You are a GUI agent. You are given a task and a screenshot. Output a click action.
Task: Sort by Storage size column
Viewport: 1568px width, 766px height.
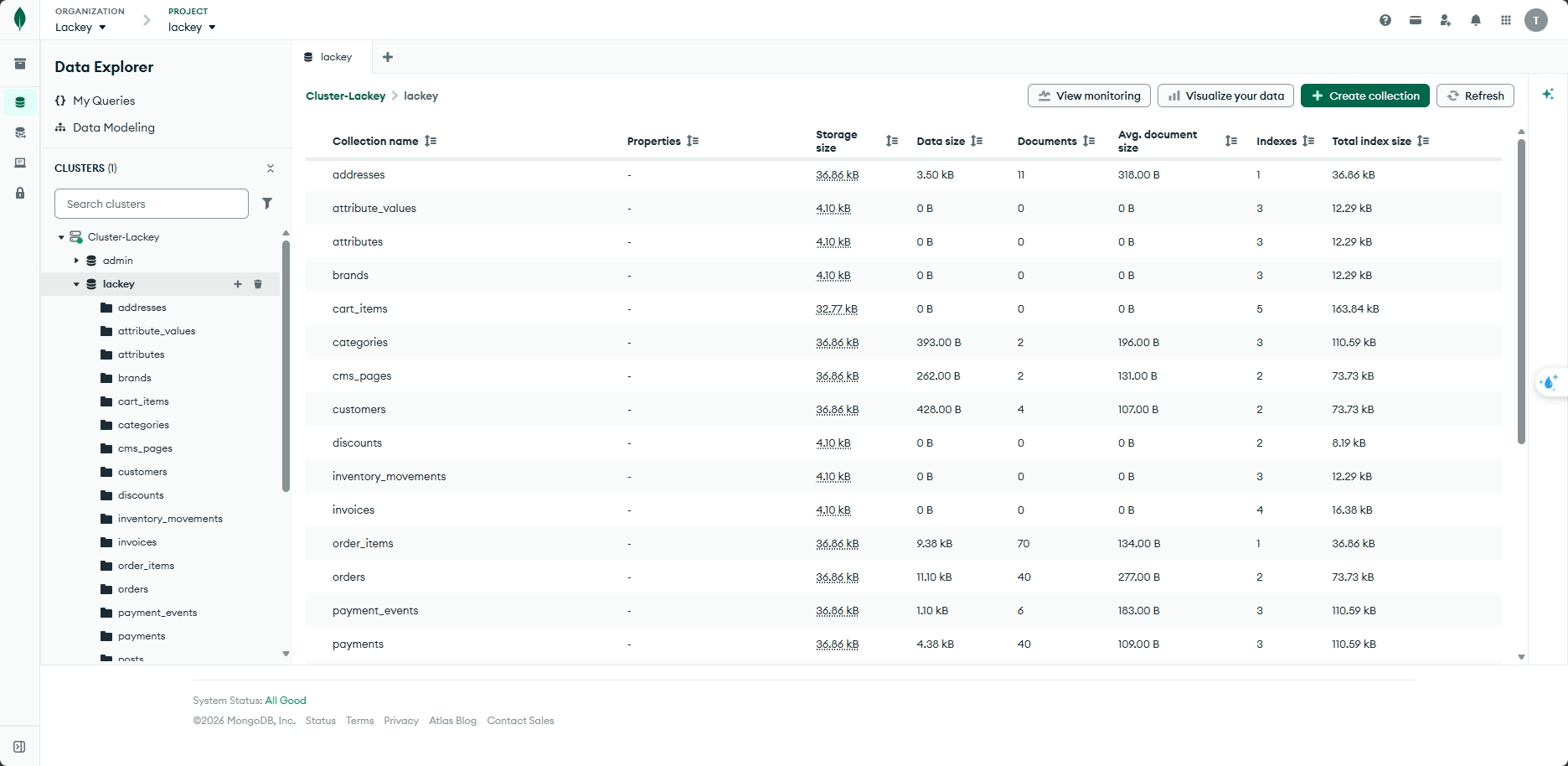tap(892, 141)
